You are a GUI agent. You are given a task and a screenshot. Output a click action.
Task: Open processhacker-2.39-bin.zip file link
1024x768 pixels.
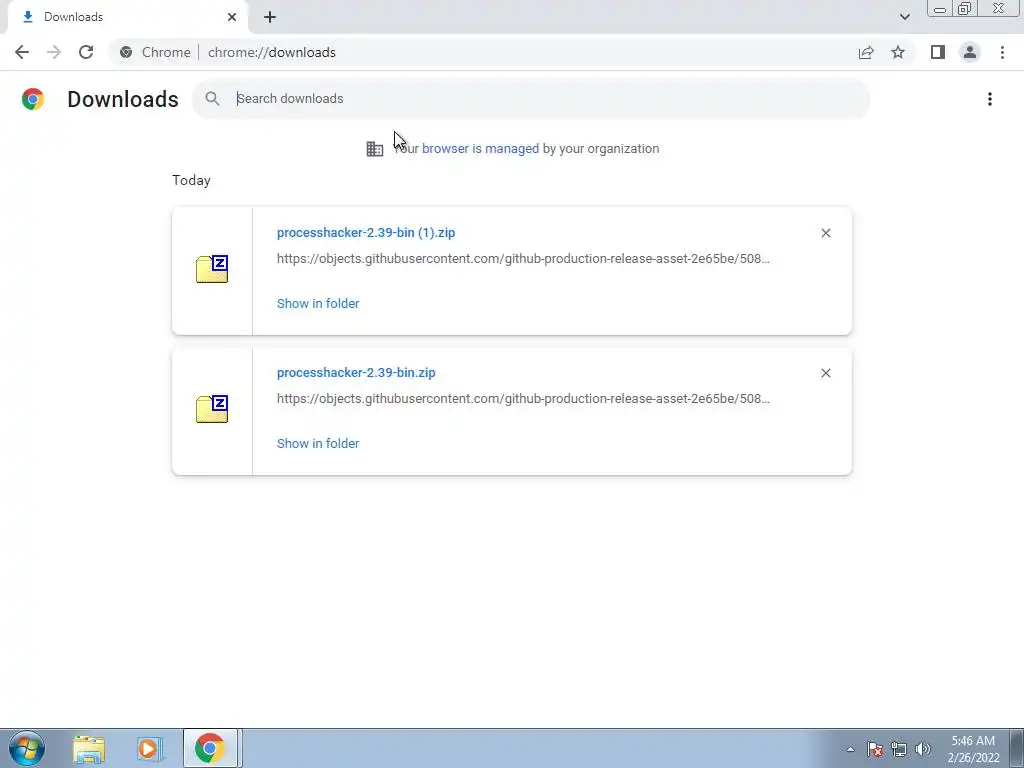point(356,372)
